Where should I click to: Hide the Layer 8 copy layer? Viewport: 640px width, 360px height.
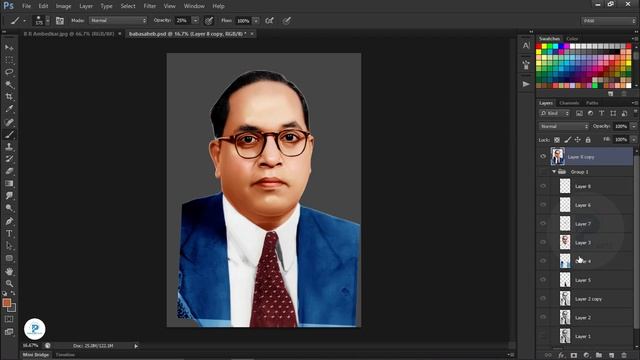click(543, 156)
